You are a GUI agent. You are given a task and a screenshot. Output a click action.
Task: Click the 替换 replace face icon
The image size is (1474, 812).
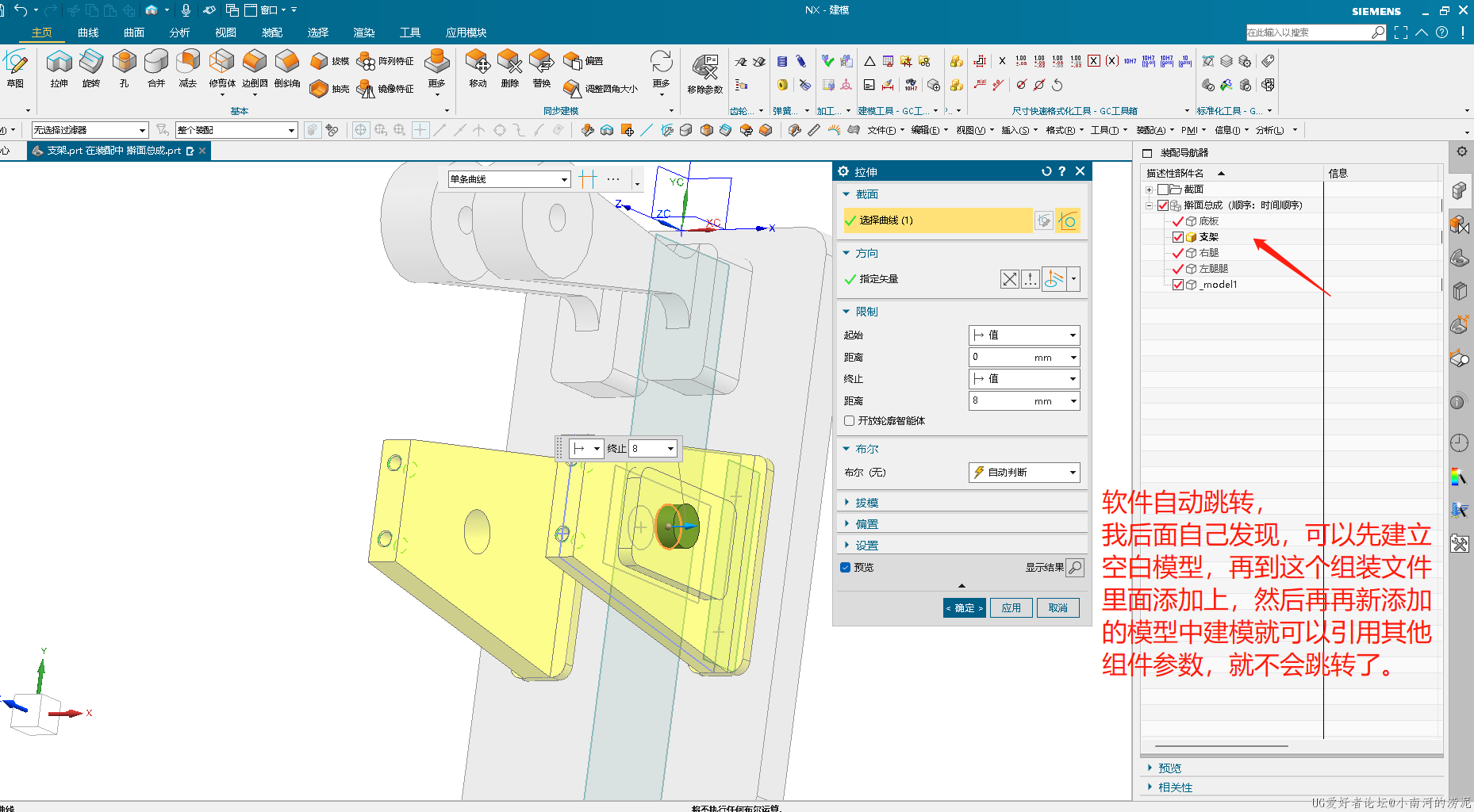coord(542,68)
